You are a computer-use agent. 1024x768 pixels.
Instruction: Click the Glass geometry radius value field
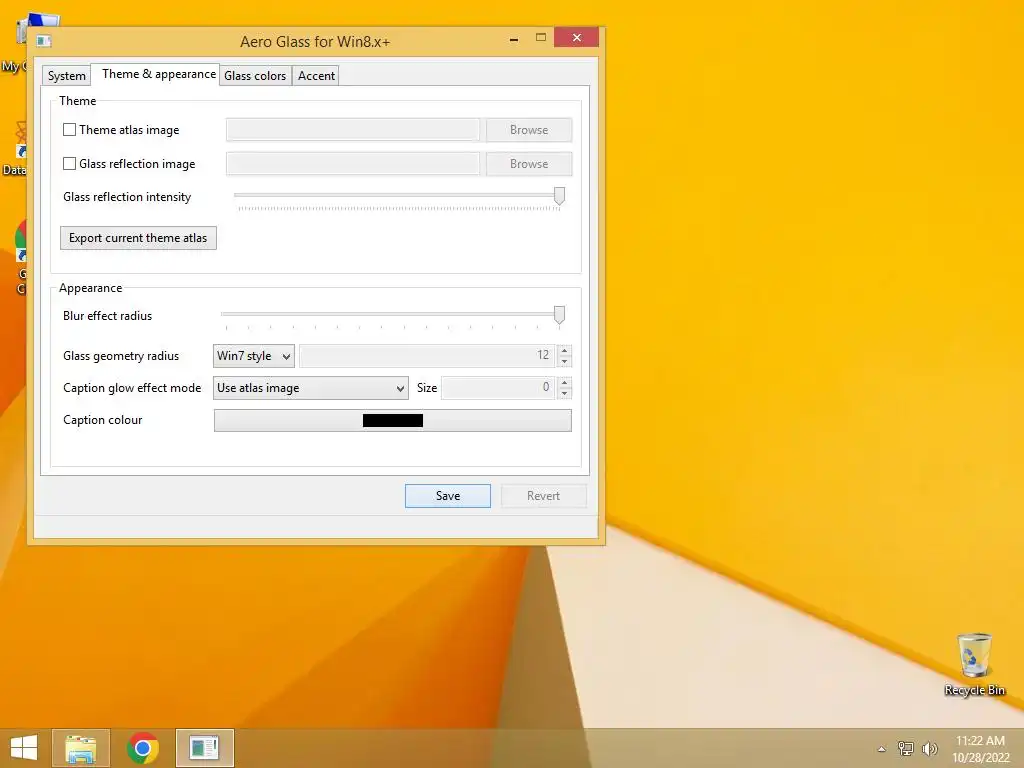[427, 355]
